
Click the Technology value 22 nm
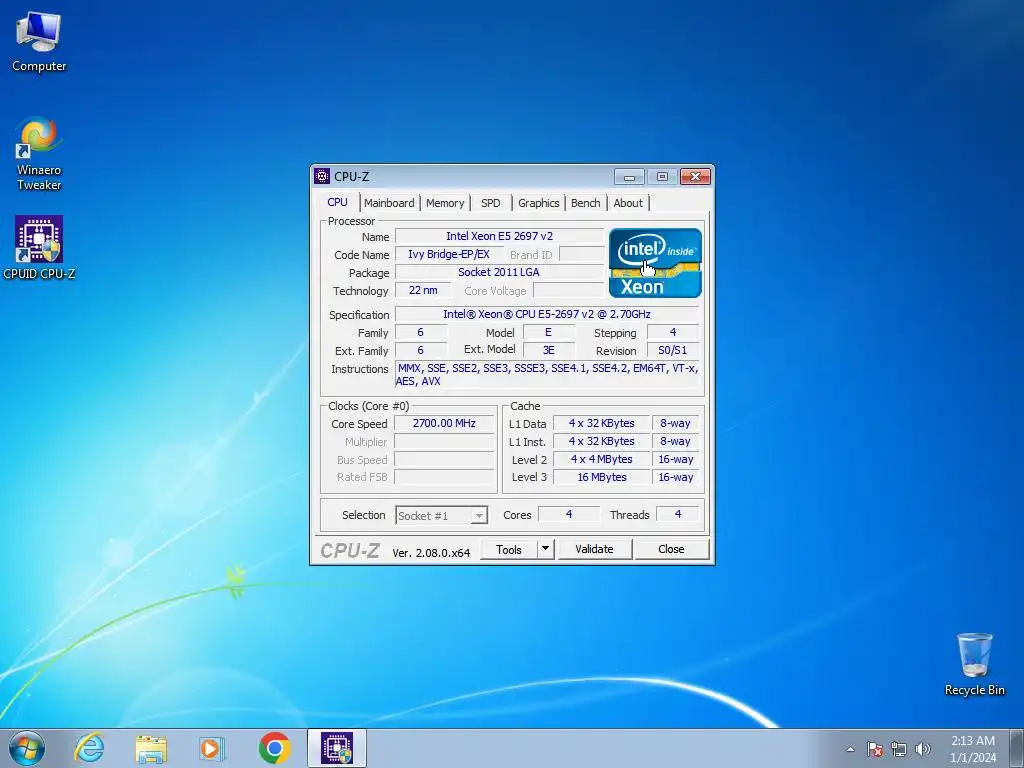423,290
